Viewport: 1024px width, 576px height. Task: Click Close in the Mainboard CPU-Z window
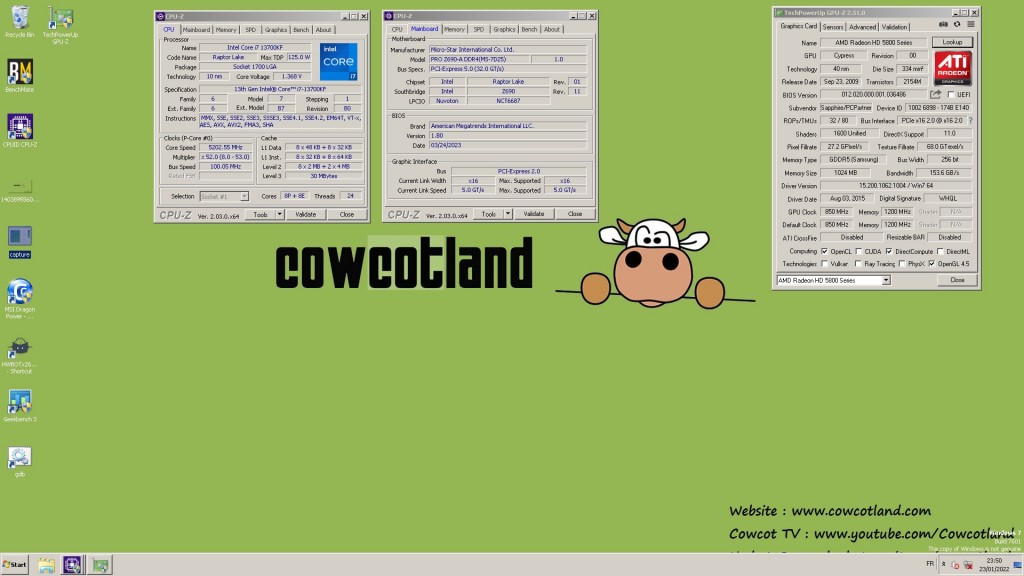[x=575, y=214]
